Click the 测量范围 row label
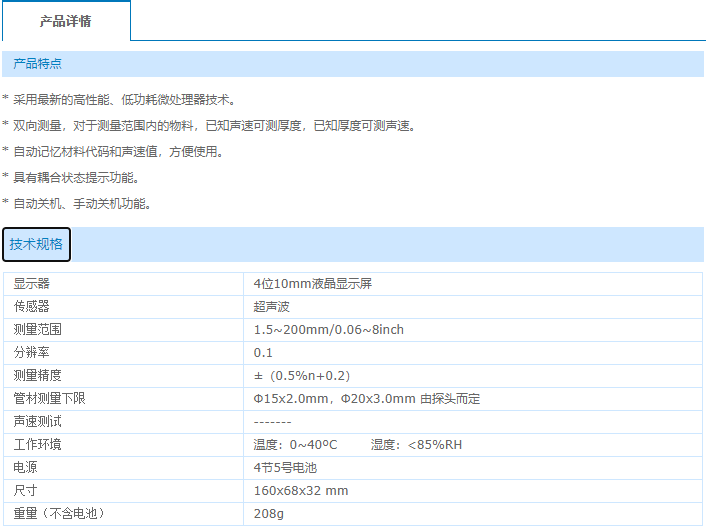This screenshot has width=706, height=531. click(37, 330)
